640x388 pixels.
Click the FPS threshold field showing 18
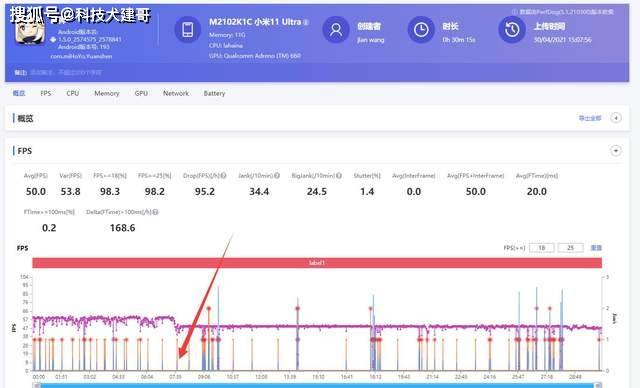tap(542, 248)
